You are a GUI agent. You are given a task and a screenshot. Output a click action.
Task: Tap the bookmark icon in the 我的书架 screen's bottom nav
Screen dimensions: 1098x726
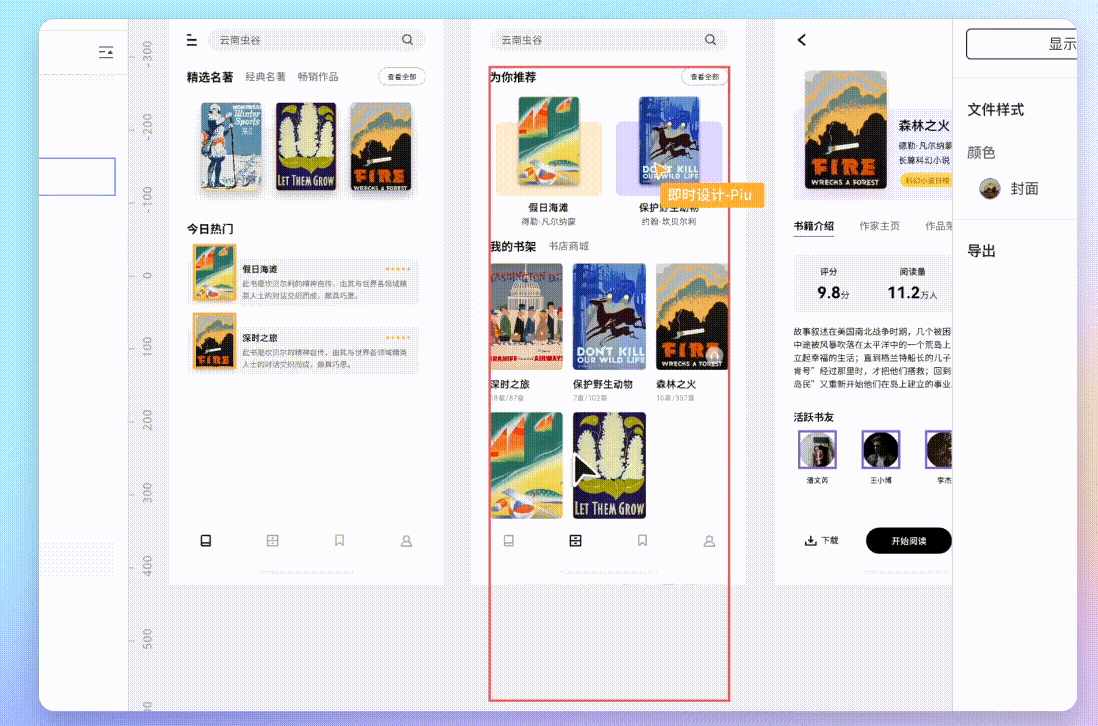(642, 540)
